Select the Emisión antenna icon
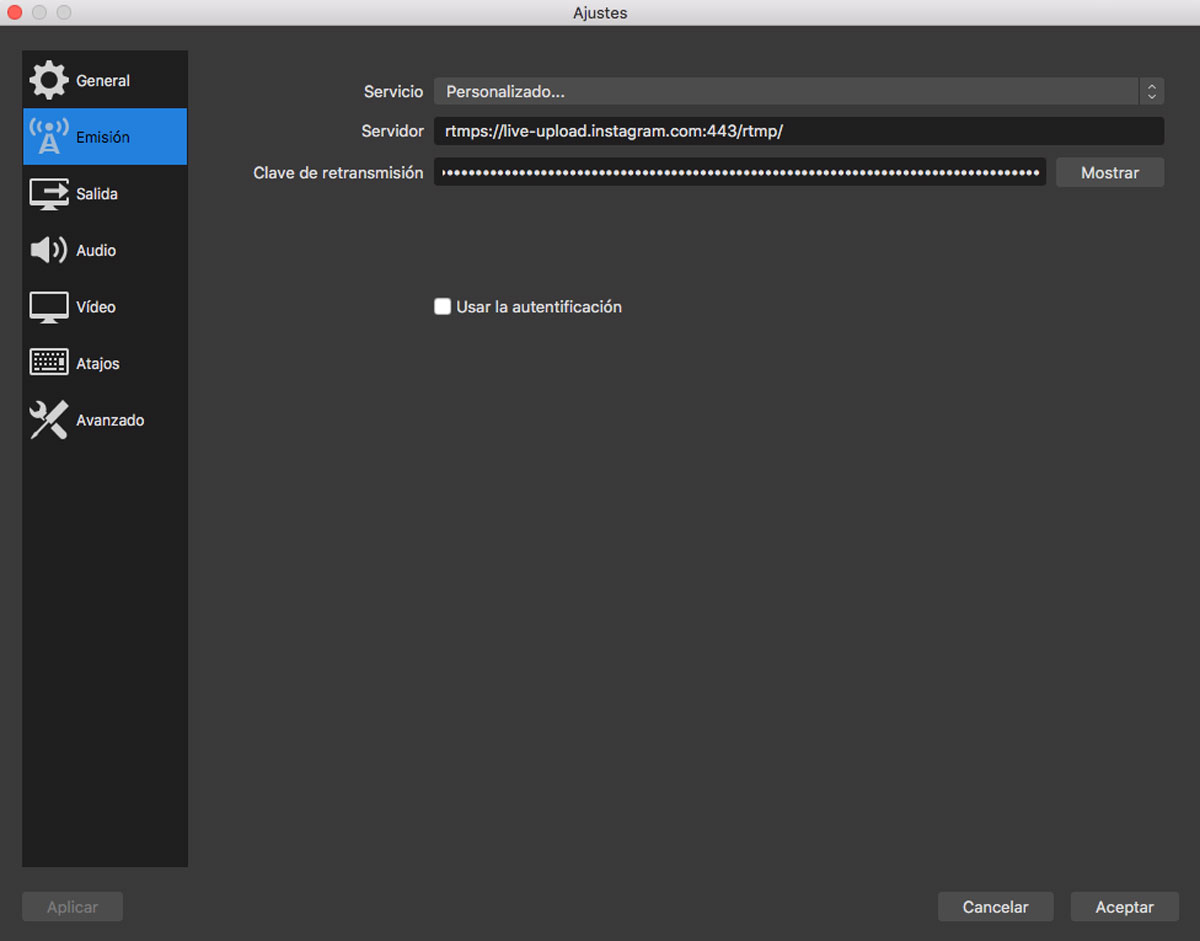This screenshot has width=1200, height=941. [x=49, y=137]
